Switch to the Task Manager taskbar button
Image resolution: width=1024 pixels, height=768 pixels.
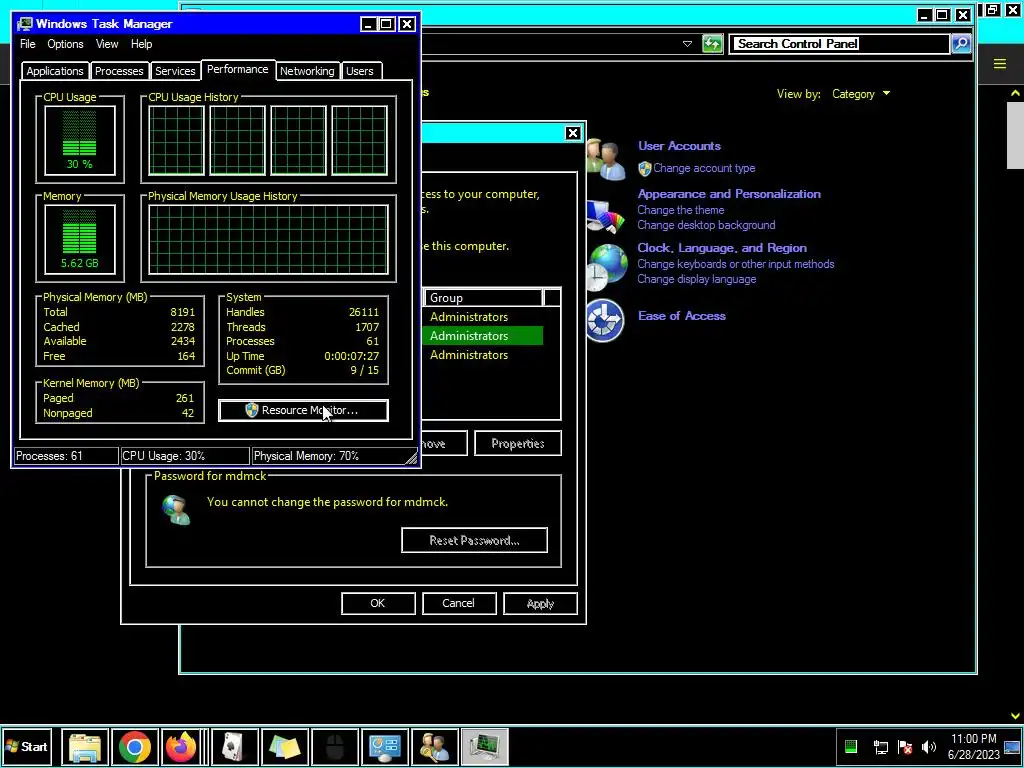tap(485, 746)
